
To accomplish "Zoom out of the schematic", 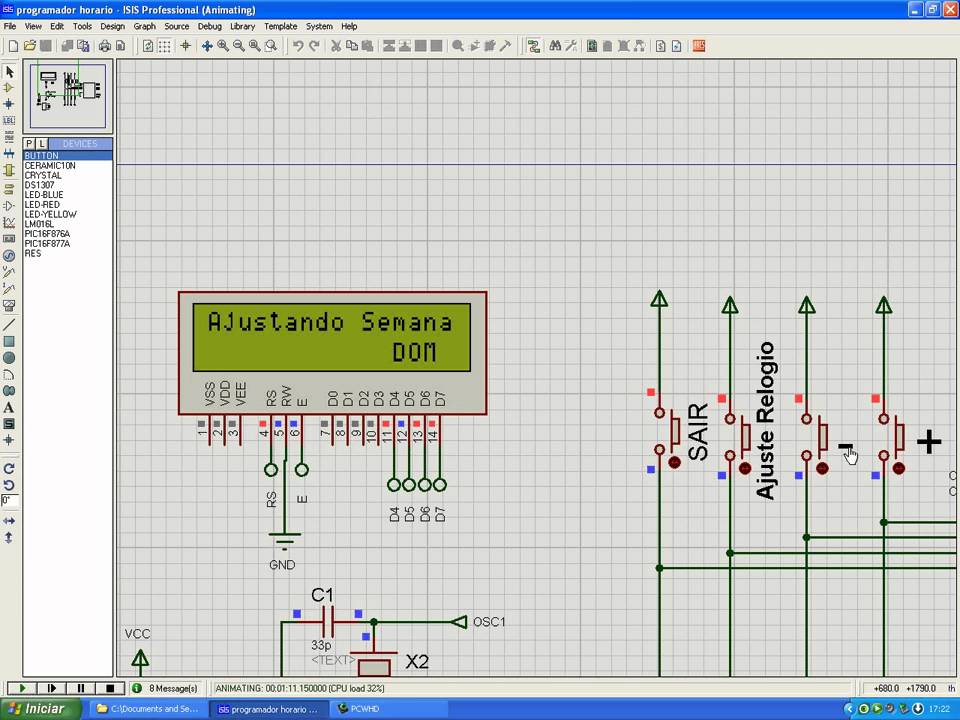I will click(x=239, y=46).
